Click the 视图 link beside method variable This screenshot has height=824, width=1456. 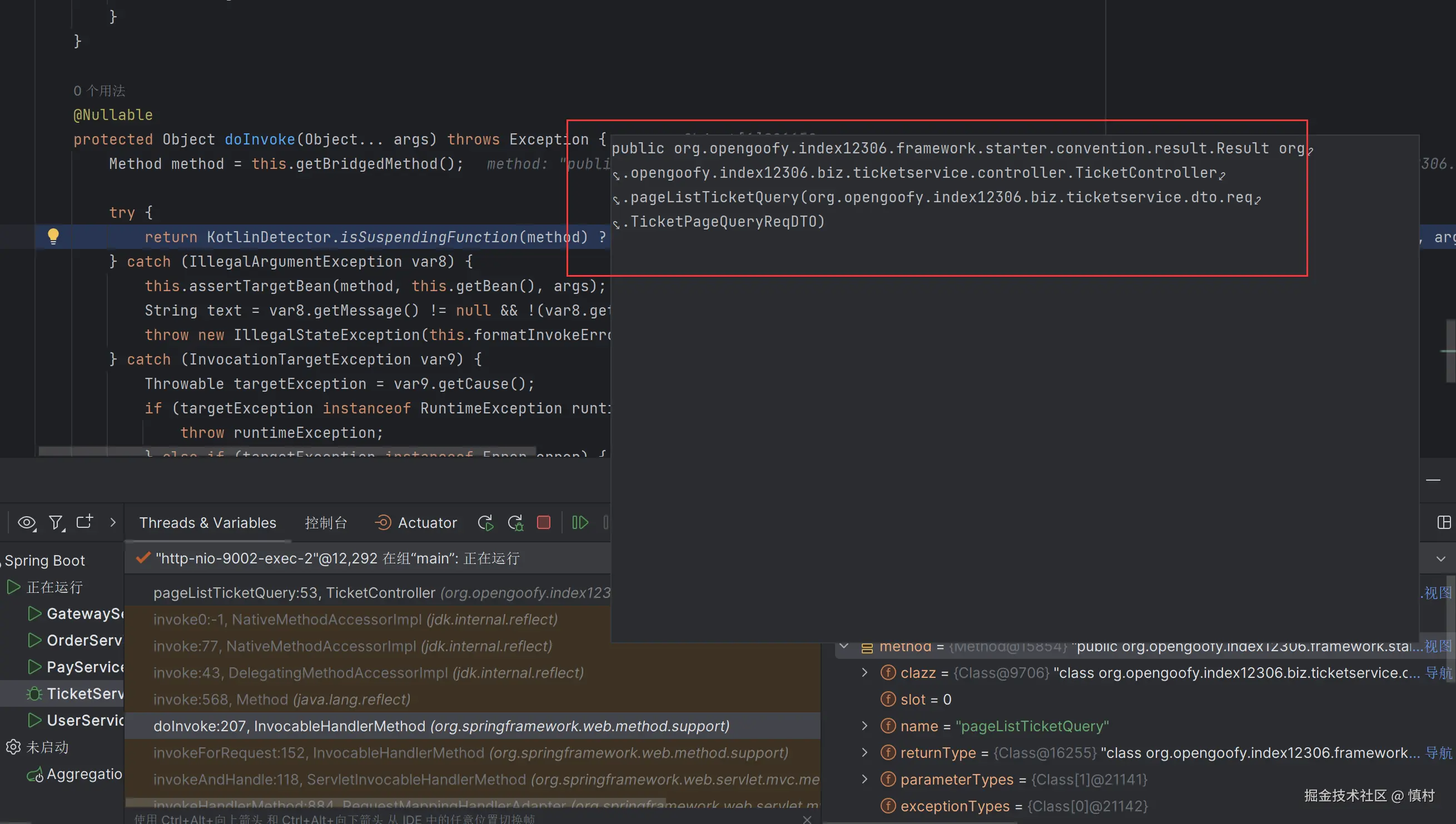pos(1438,646)
